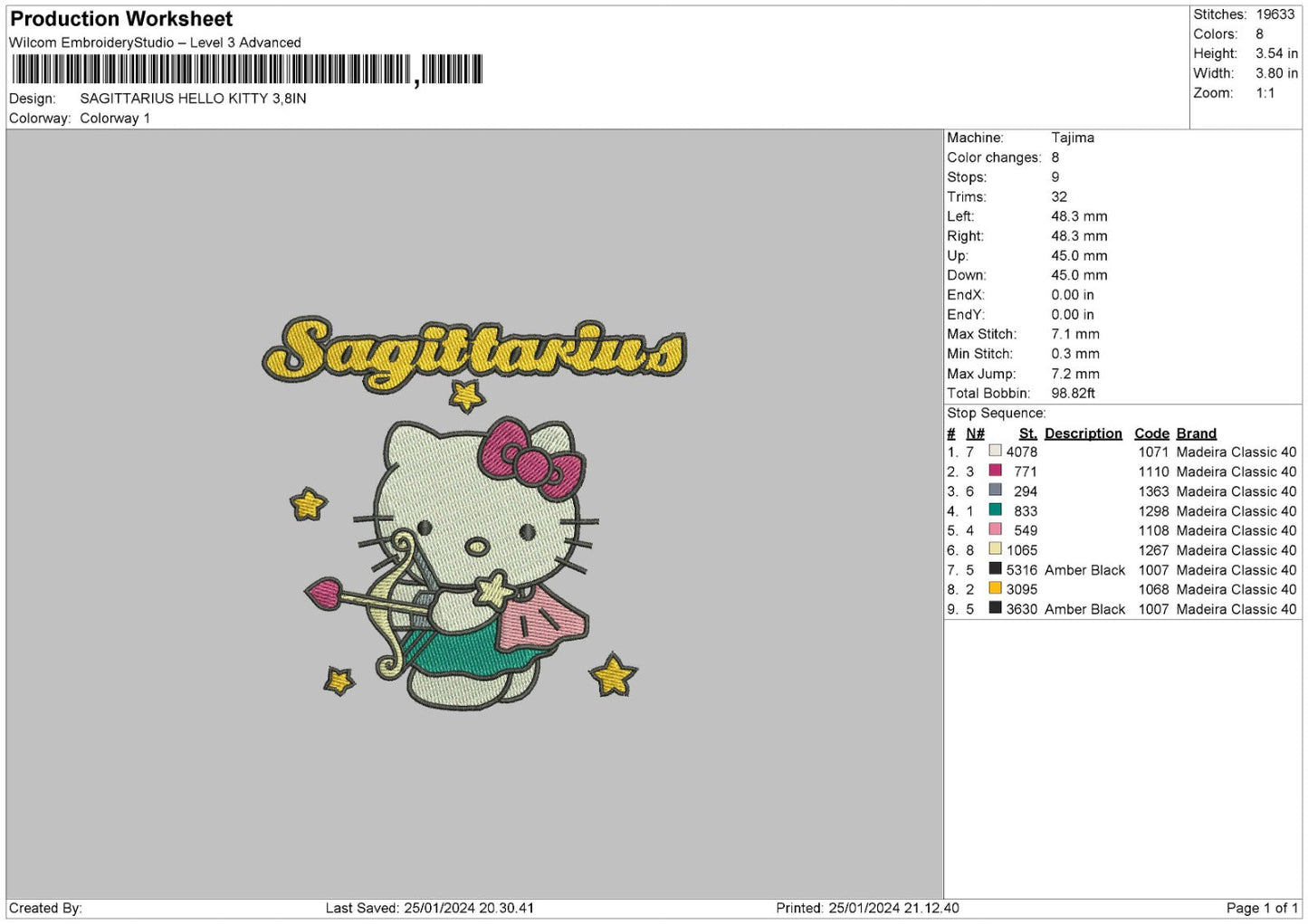
Task: Click the Brand column header
Action: tap(1196, 433)
